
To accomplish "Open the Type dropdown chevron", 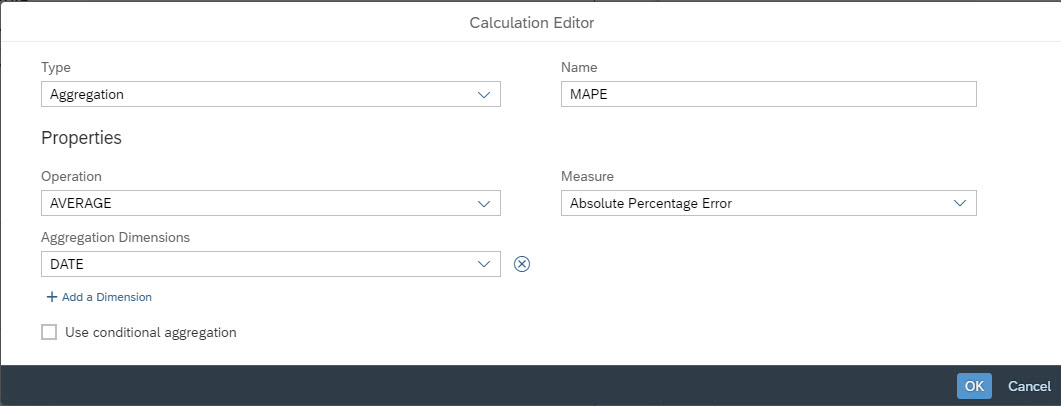I will pos(484,95).
